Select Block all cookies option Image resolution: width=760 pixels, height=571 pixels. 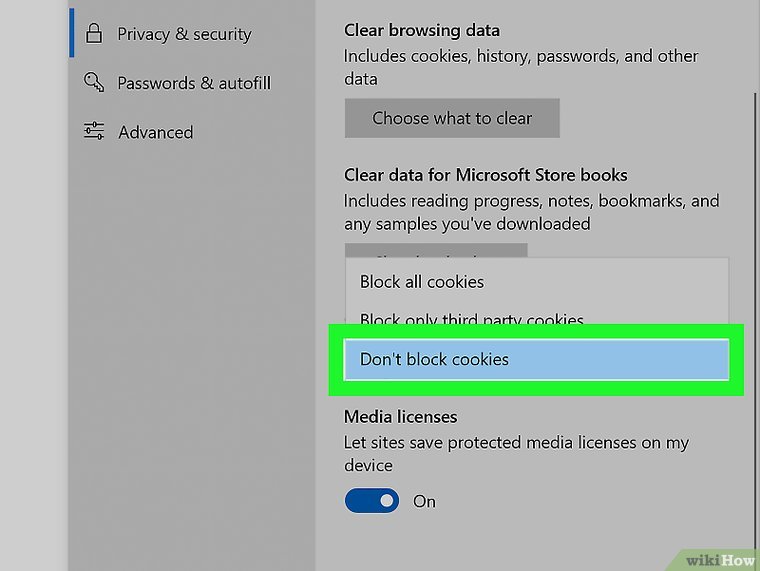coord(422,282)
